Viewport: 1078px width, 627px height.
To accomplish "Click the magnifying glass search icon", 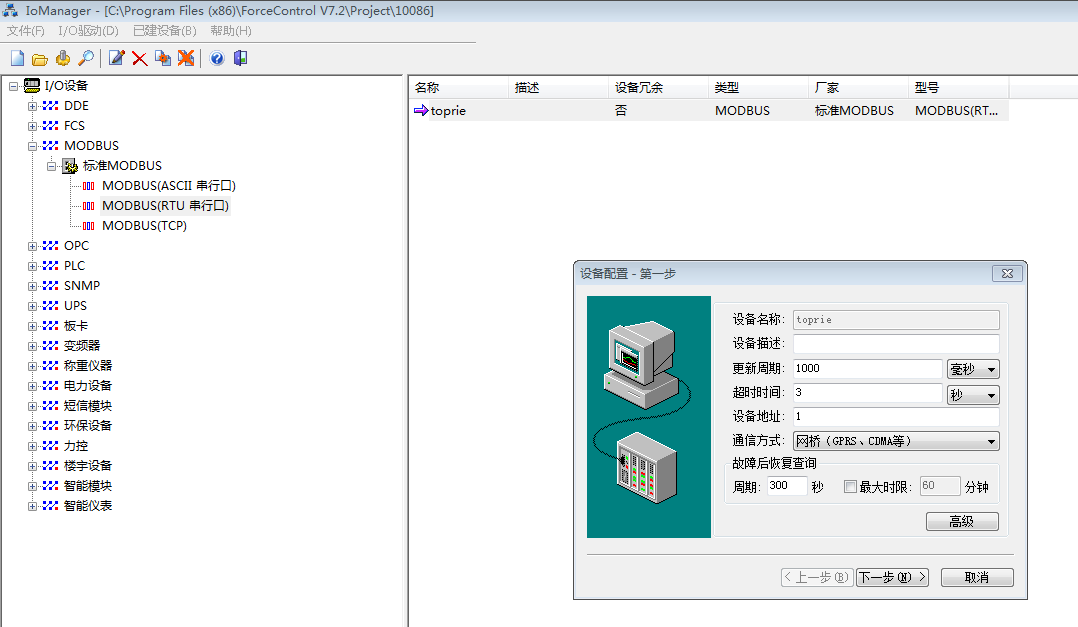I will point(86,59).
